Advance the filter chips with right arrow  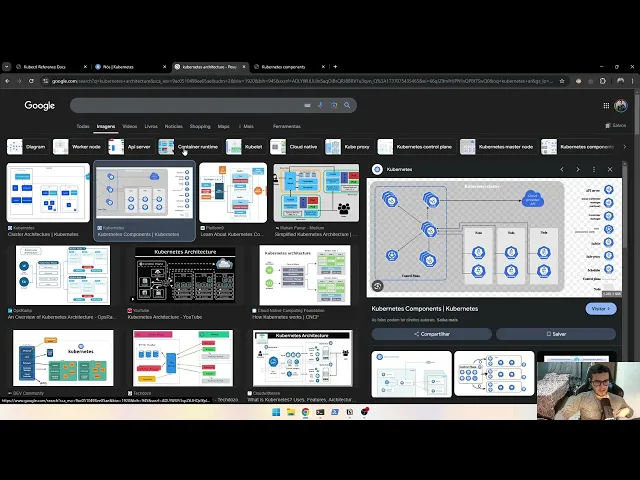point(624,147)
